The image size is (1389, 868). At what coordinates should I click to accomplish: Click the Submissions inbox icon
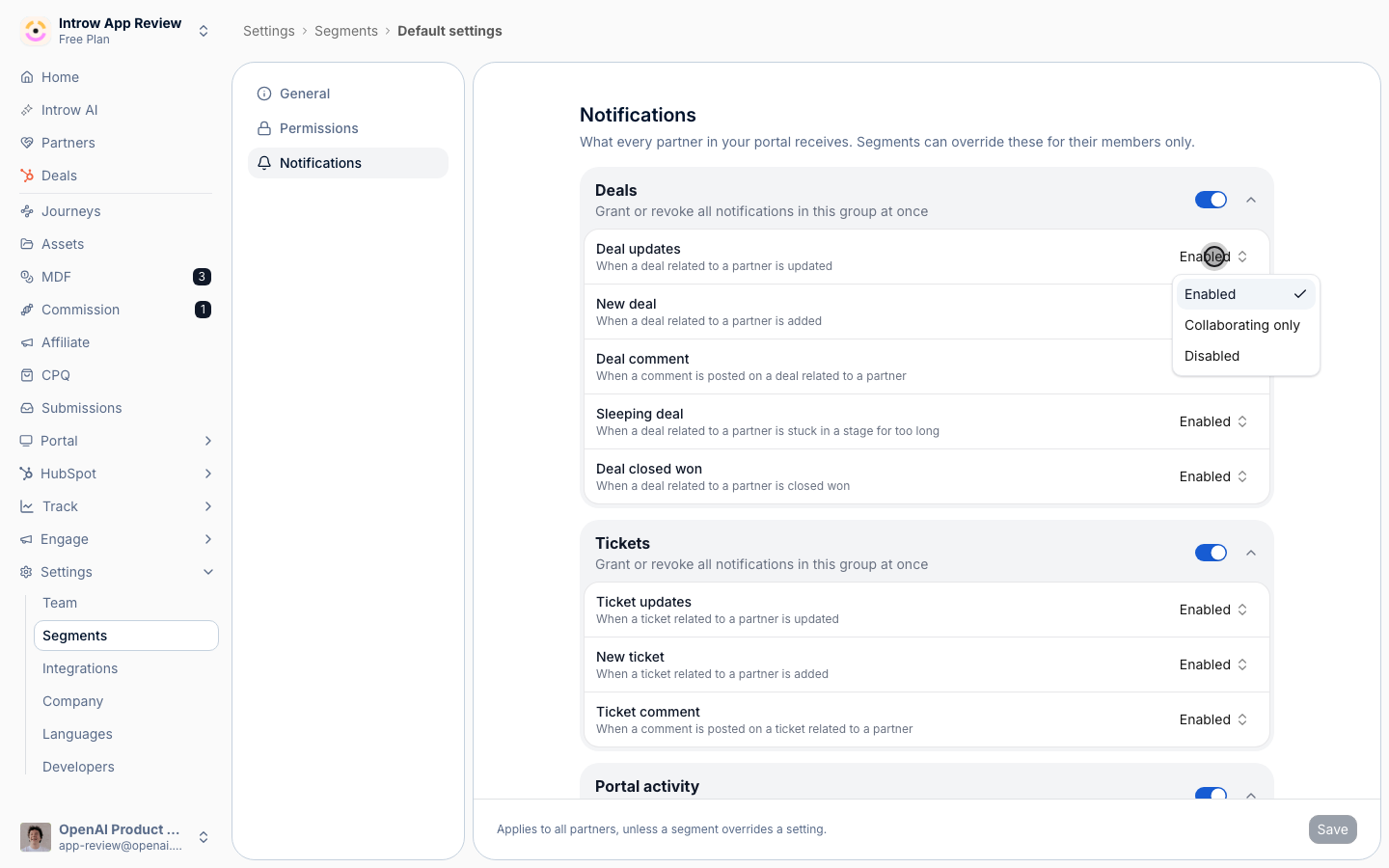(27, 408)
